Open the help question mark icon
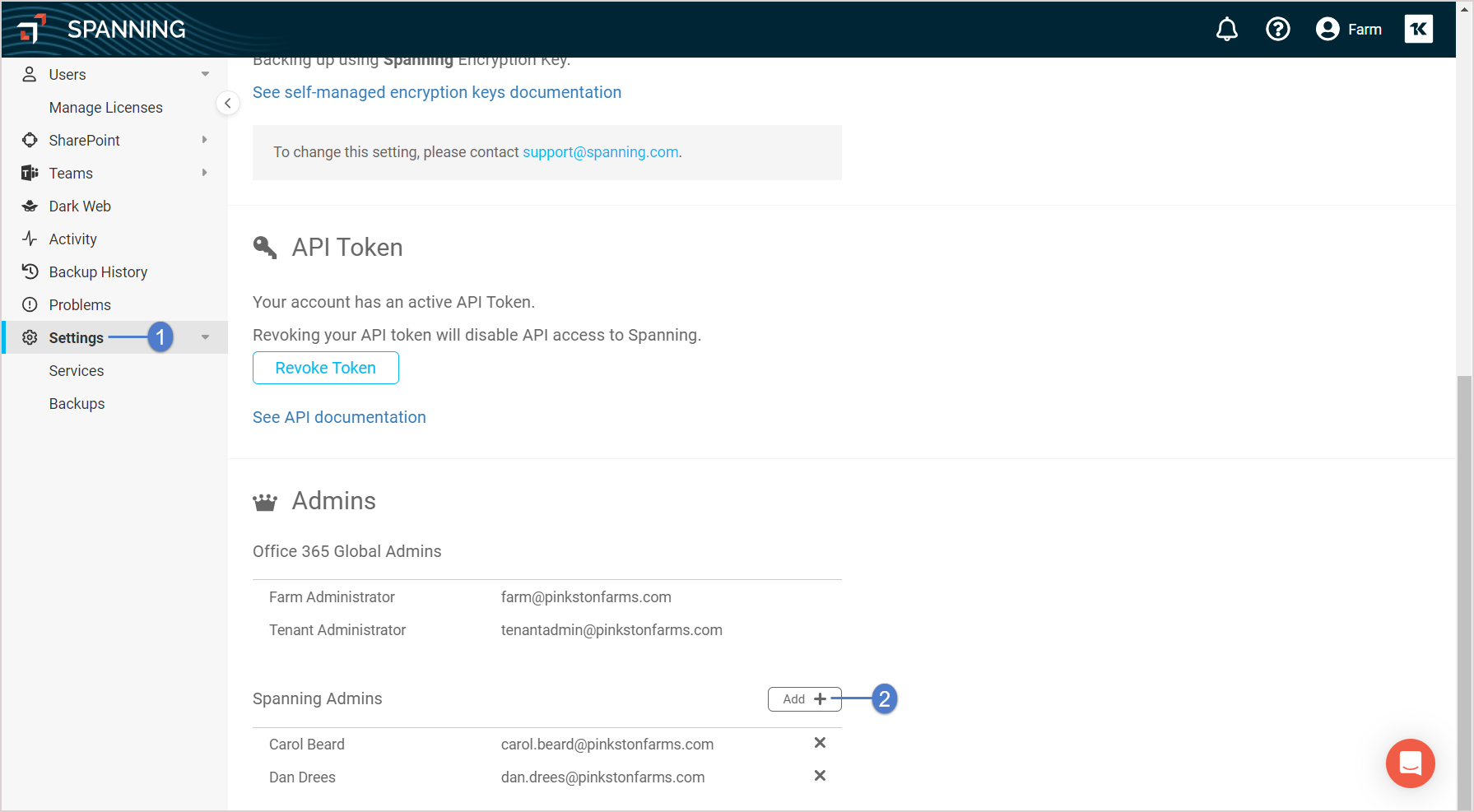This screenshot has width=1474, height=812. coord(1277,30)
